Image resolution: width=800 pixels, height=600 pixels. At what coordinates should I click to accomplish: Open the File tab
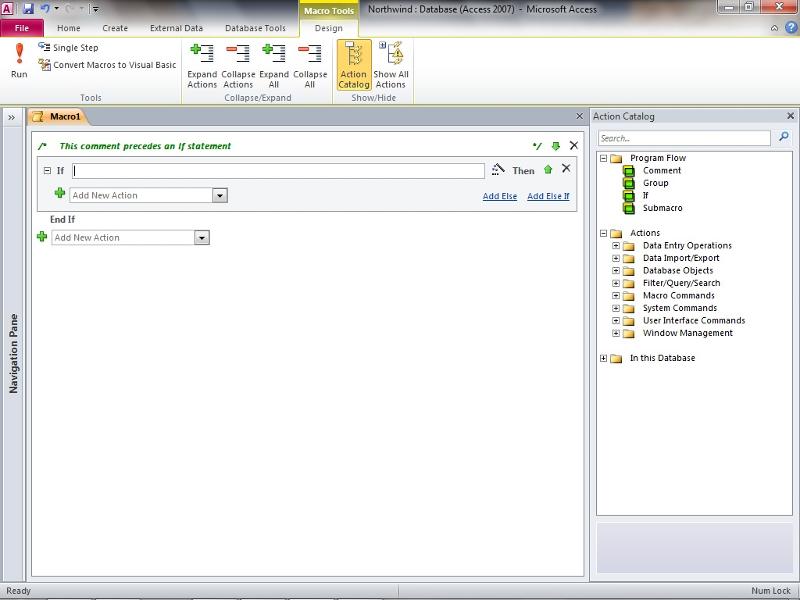tap(22, 28)
